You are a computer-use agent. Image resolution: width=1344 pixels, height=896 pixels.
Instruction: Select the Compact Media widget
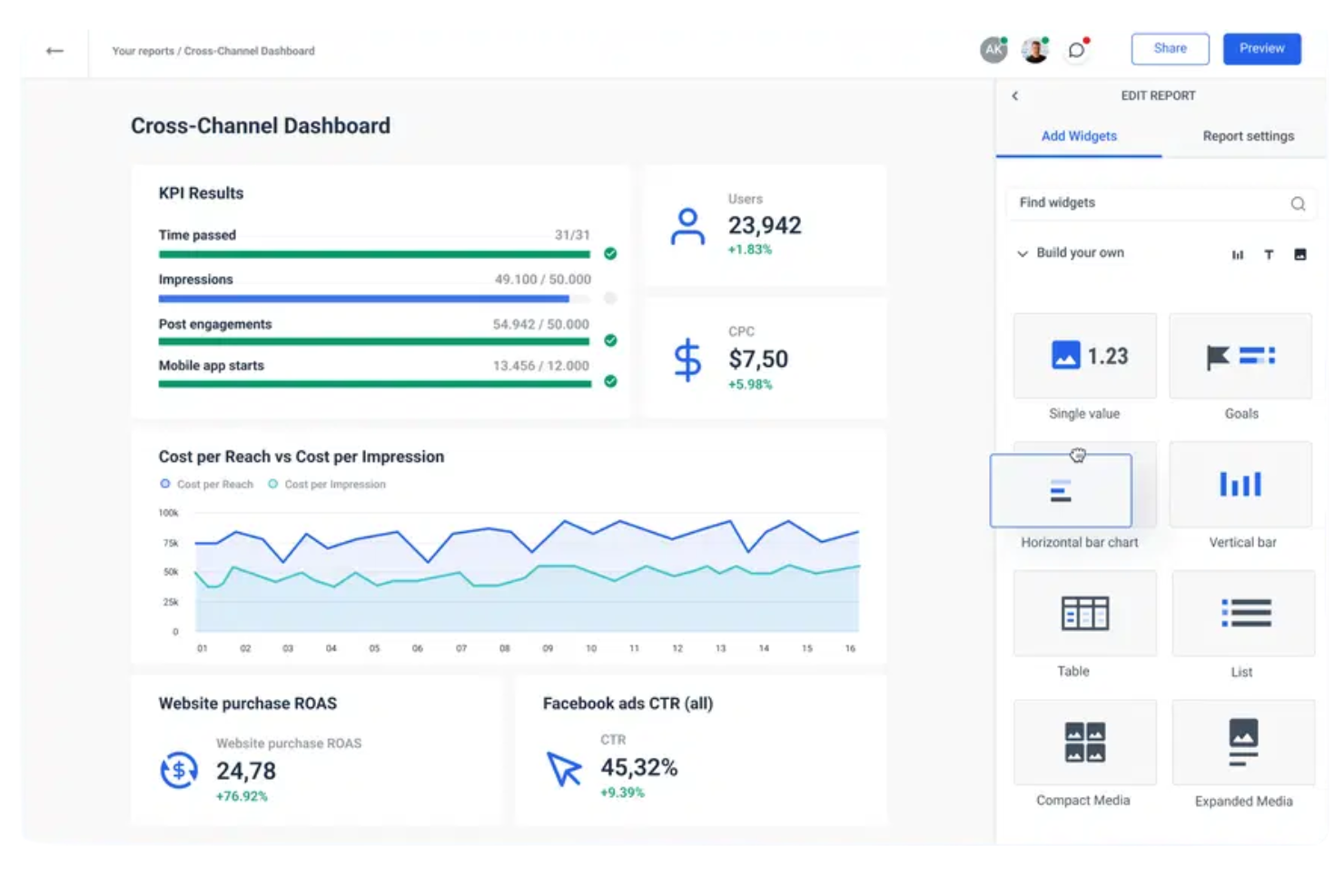[1085, 743]
